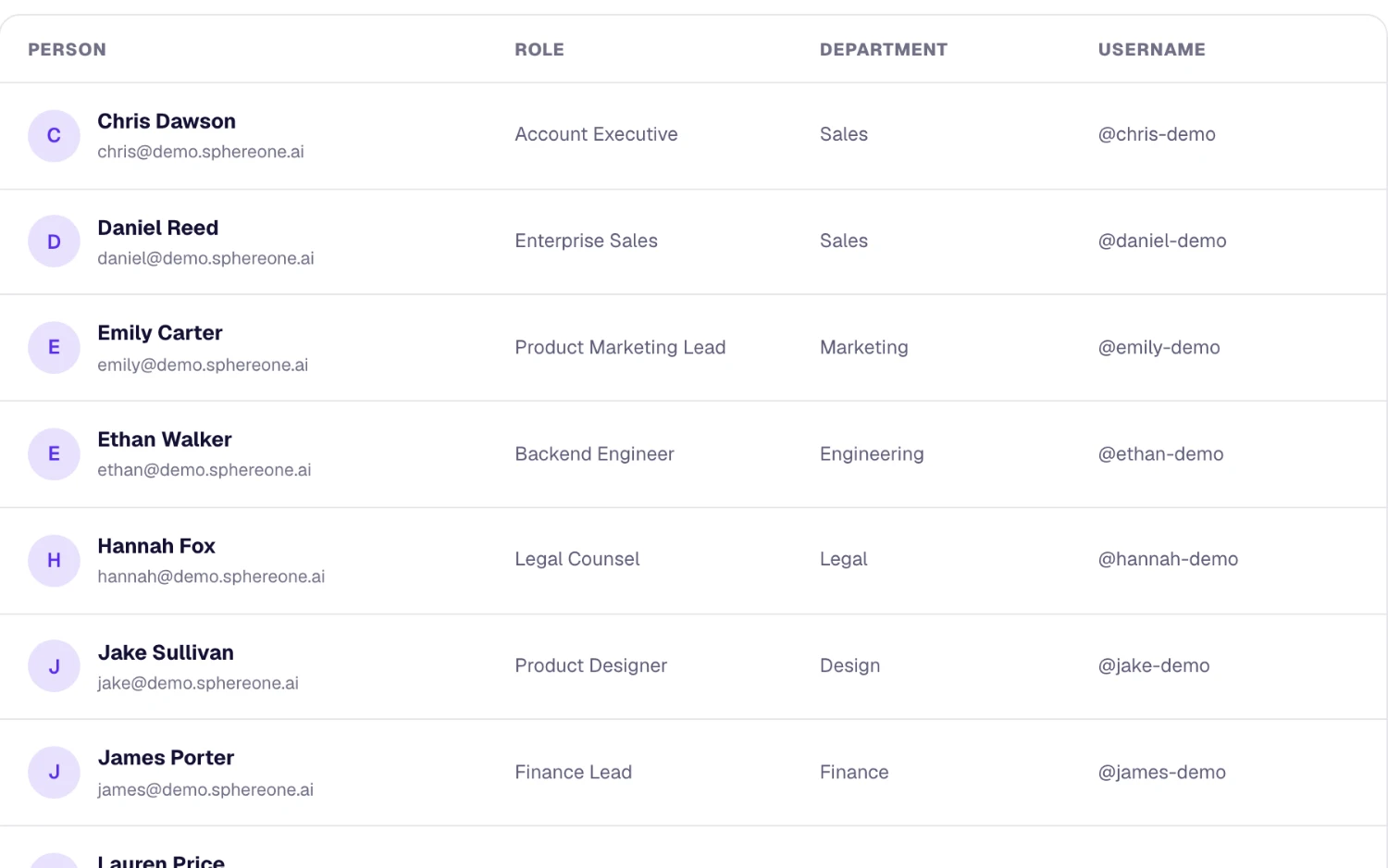The height and width of the screenshot is (868, 1388).
Task: Click Ethan Walker's avatar icon
Action: pyautogui.click(x=54, y=454)
